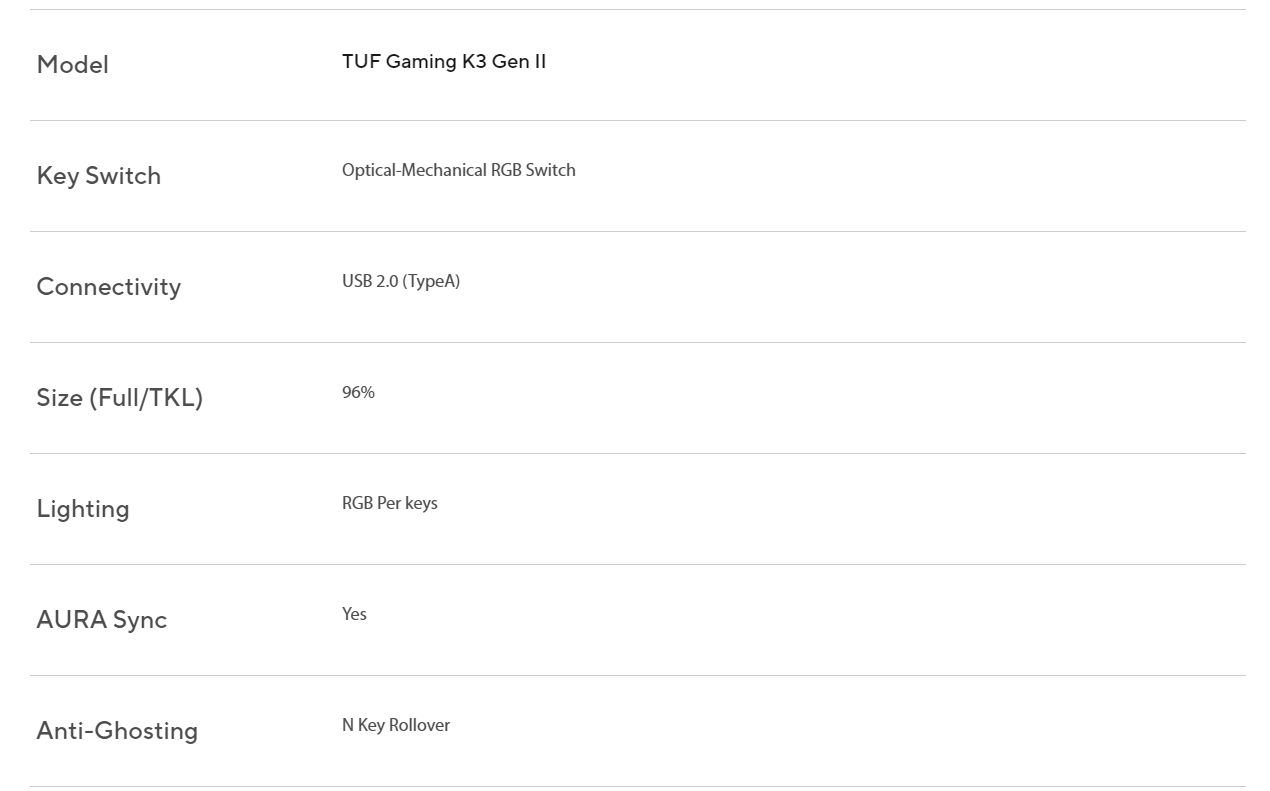
Task: Click the Anti-Ghosting label
Action: click(117, 731)
